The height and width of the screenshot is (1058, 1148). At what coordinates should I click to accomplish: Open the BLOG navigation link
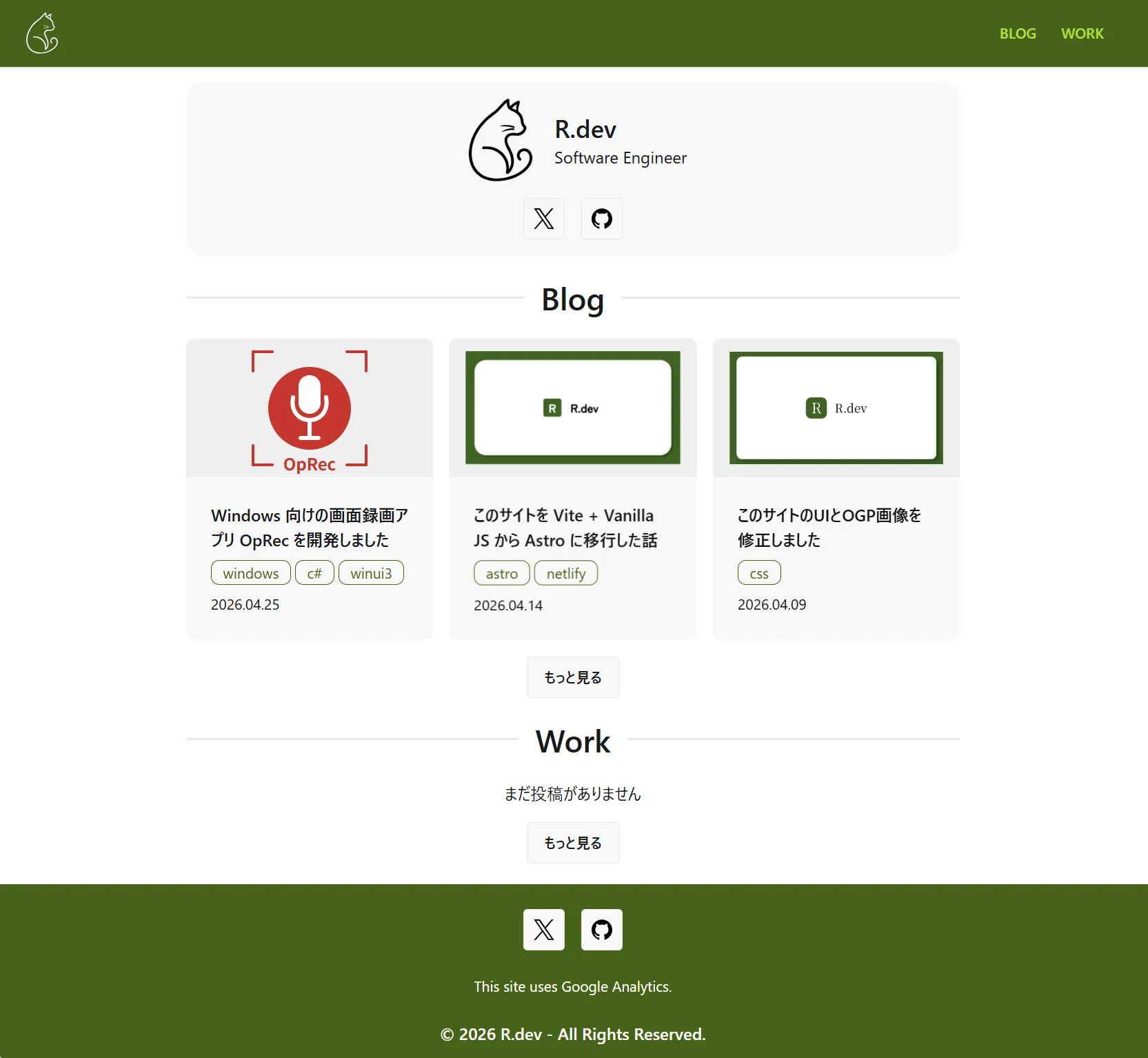click(1018, 34)
